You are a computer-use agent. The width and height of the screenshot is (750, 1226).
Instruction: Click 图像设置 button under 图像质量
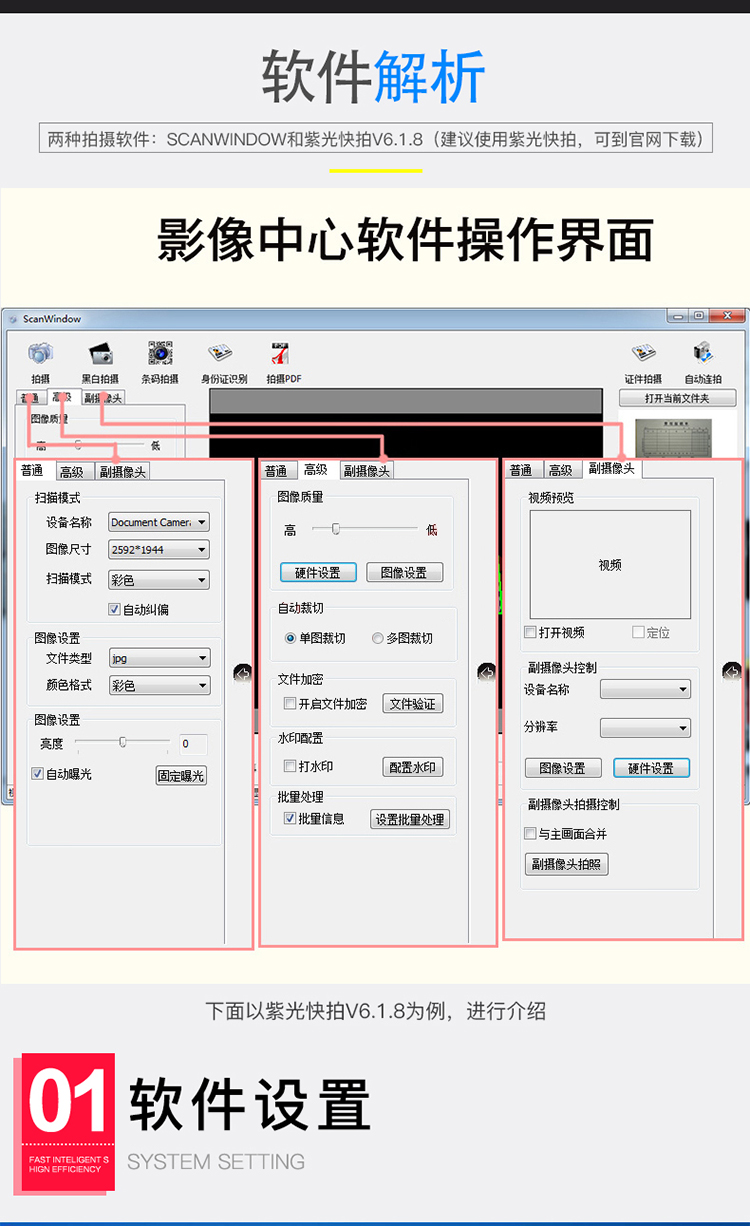[x=404, y=573]
